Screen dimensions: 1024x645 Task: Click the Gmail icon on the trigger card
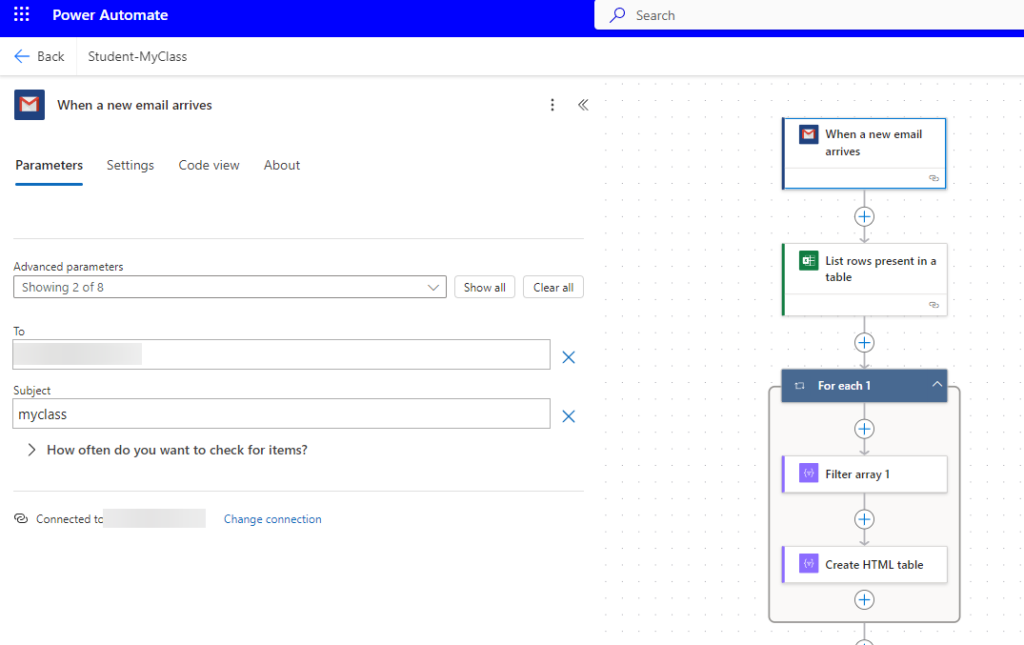pyautogui.click(x=808, y=134)
